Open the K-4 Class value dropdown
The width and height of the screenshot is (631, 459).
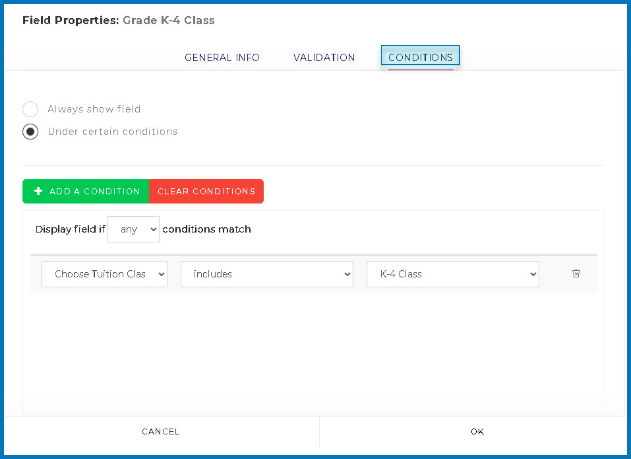(452, 274)
